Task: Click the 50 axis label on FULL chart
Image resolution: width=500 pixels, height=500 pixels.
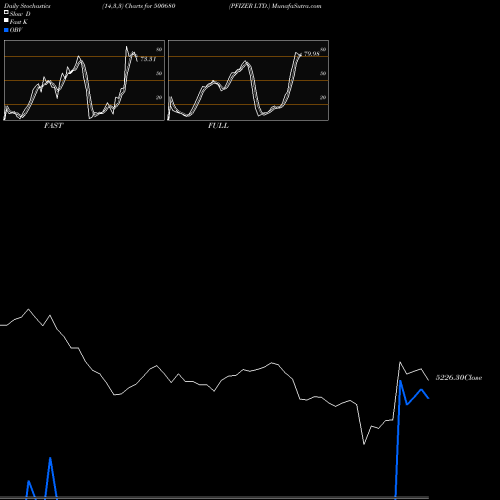Action: coord(323,73)
